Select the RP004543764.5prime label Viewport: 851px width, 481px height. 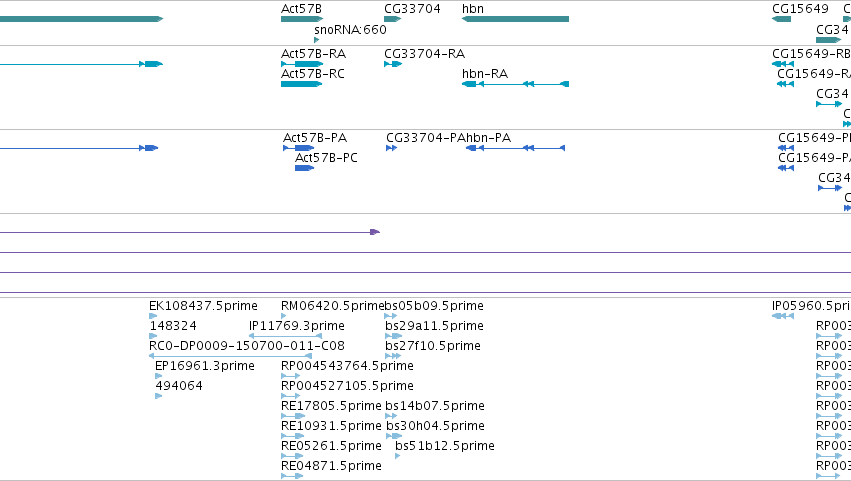pos(347,366)
